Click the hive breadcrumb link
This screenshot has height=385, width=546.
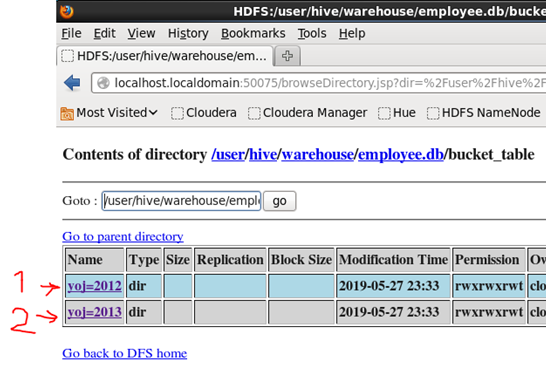pyautogui.click(x=263, y=155)
